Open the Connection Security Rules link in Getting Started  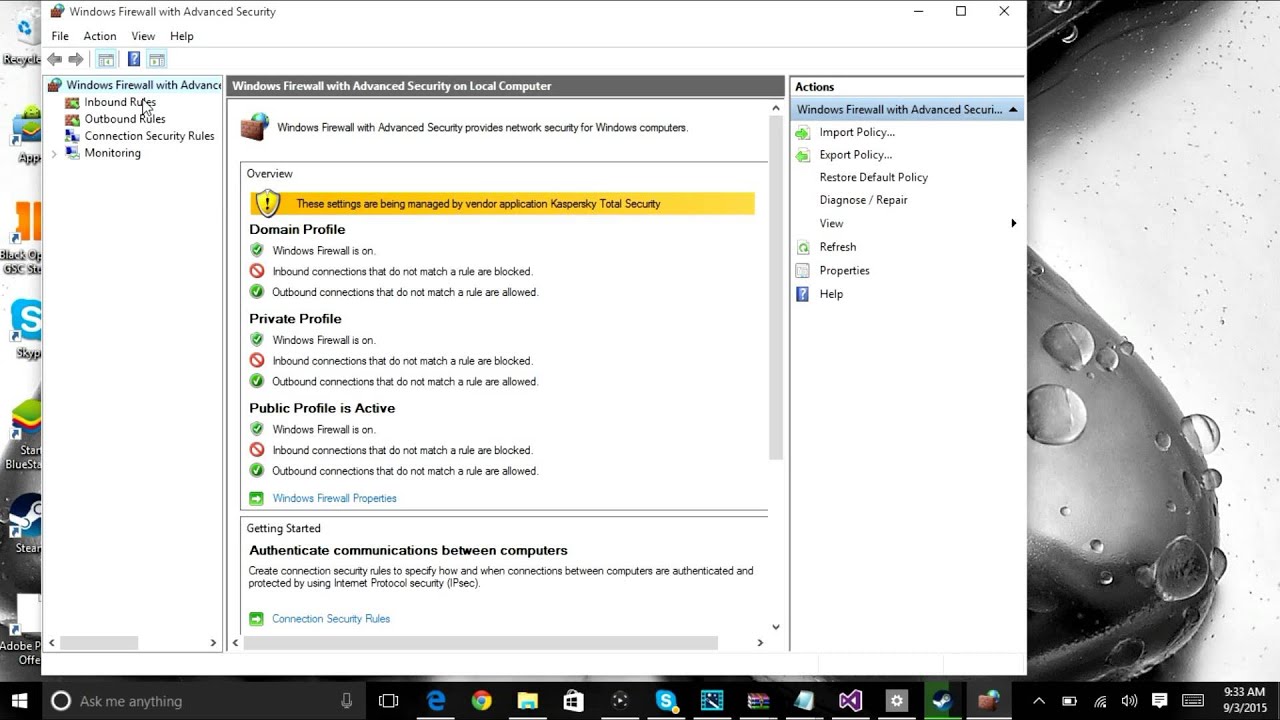(x=331, y=619)
